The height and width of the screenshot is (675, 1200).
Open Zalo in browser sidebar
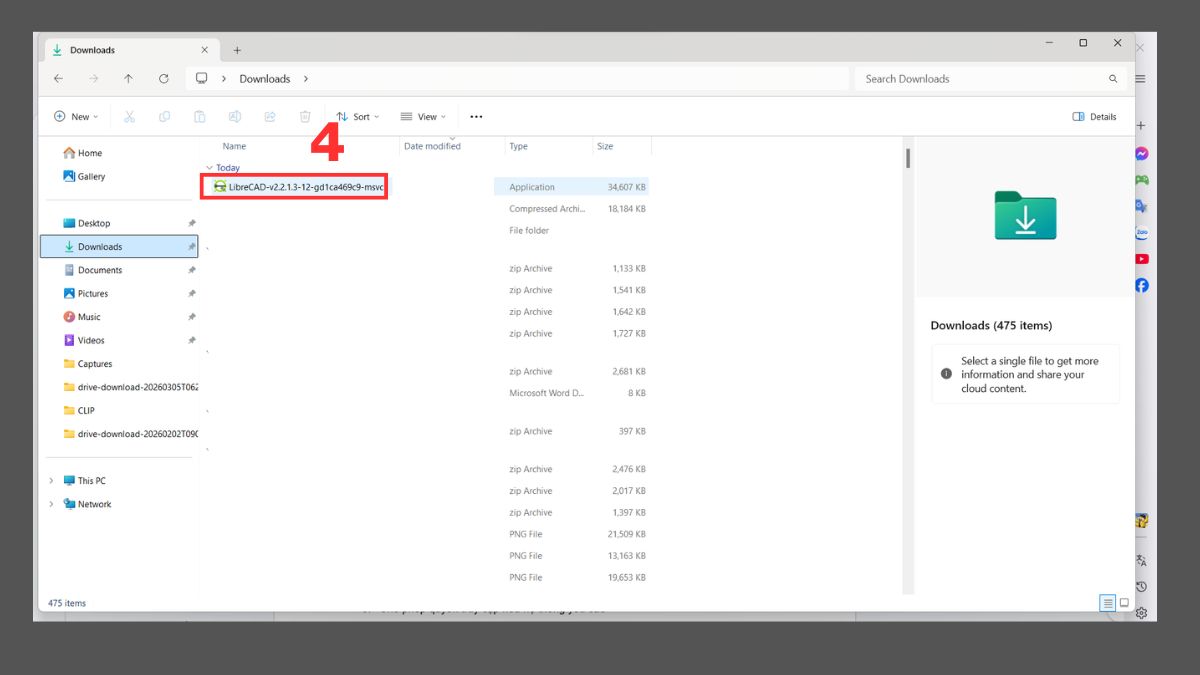tap(1142, 232)
